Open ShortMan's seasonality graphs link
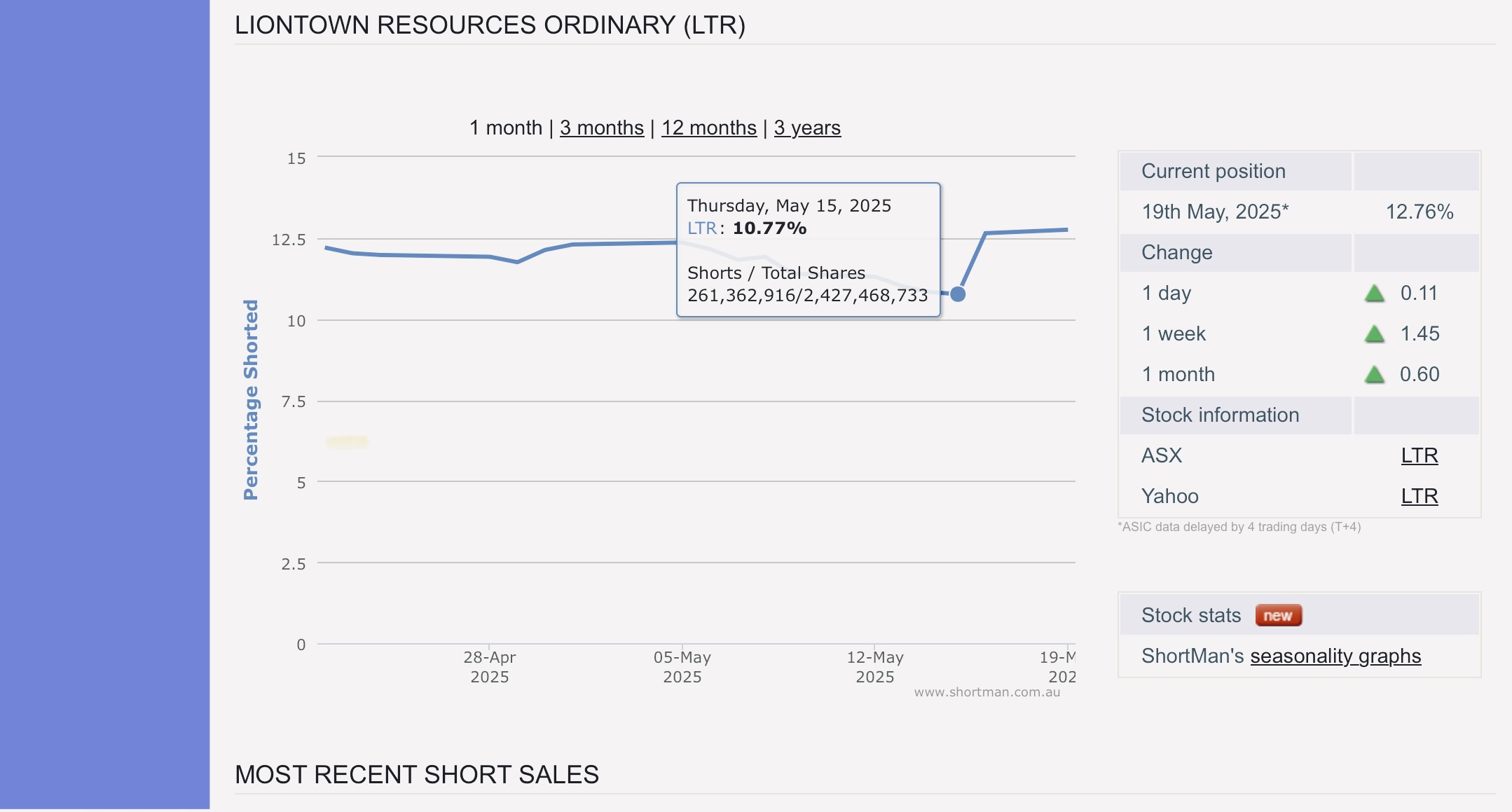Screen dimensions: 1512x812 coord(1335,656)
